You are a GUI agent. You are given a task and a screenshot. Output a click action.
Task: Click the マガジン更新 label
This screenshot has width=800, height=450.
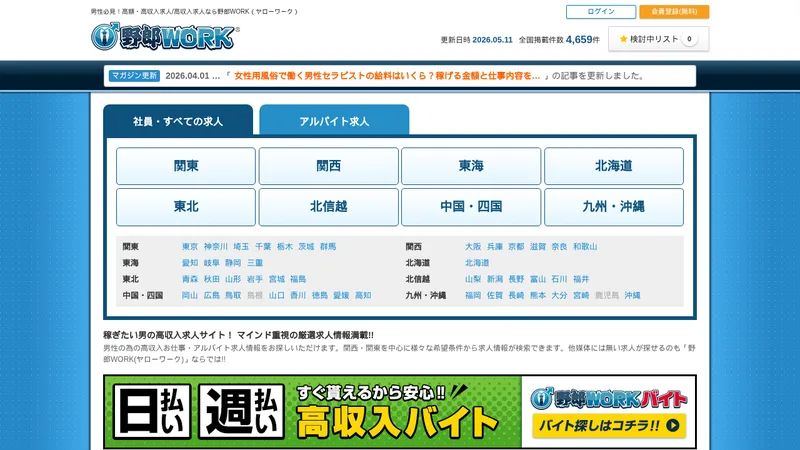(134, 76)
